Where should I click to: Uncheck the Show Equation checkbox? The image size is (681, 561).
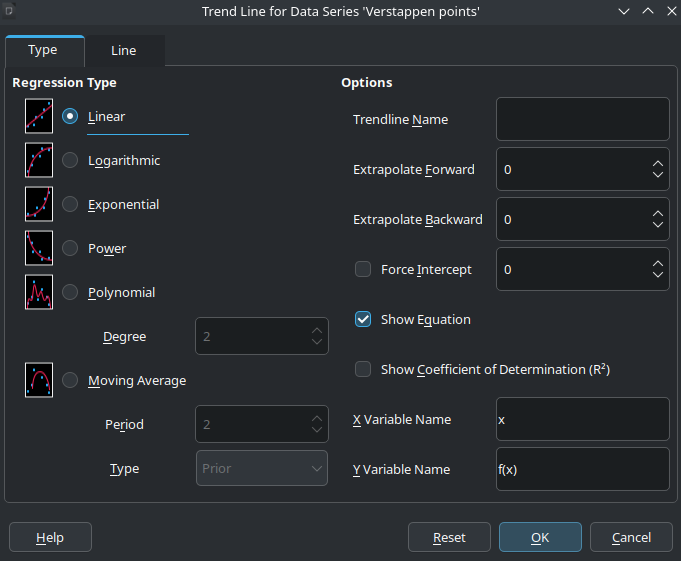point(364,319)
